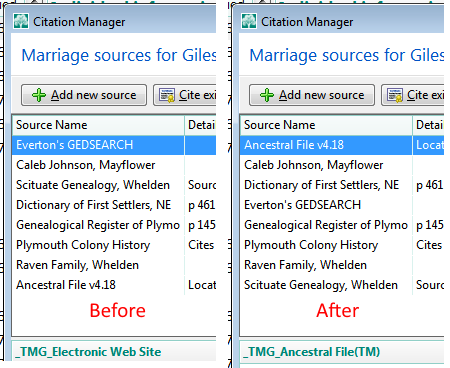
Task: Click p 145 detail cell in Before list
Action: [201, 225]
